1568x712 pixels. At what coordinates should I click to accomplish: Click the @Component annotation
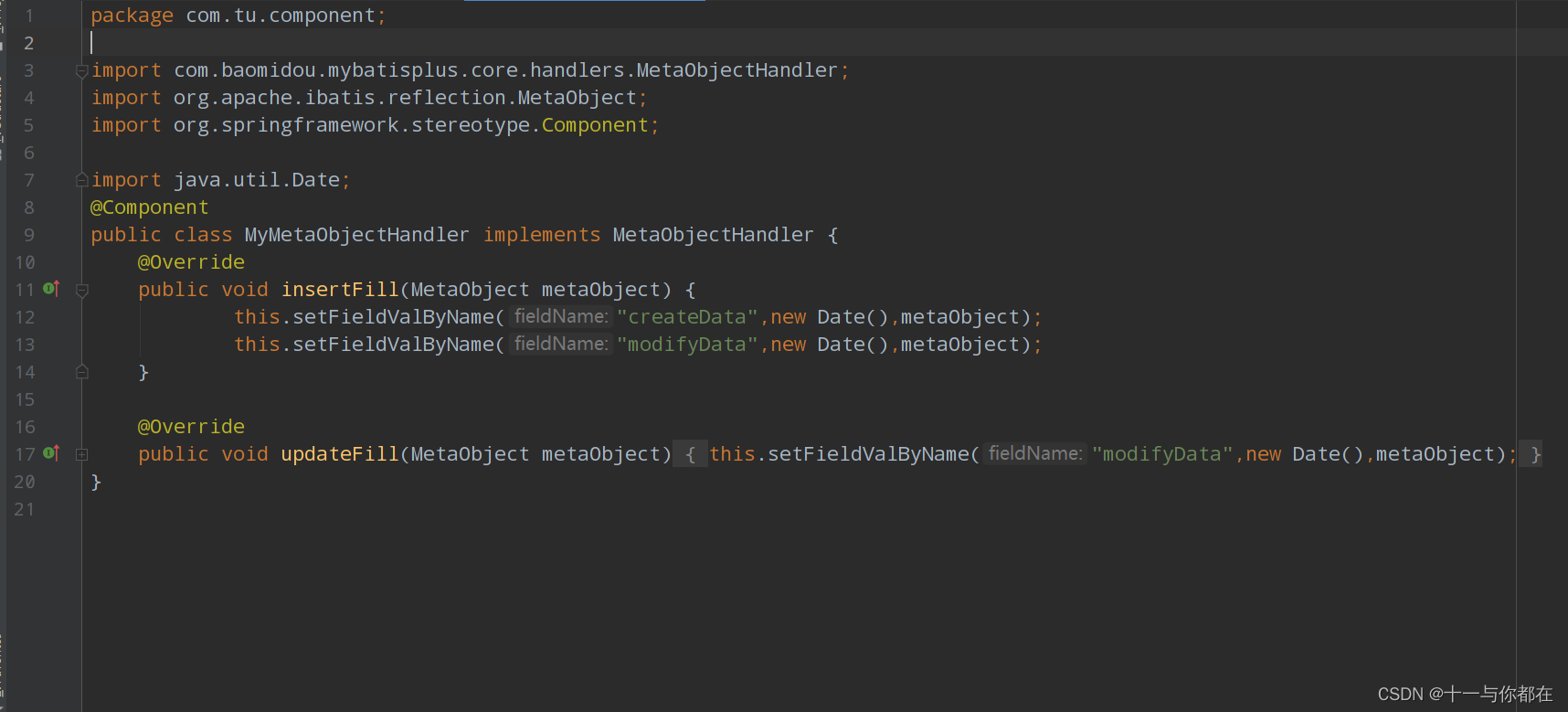tap(150, 207)
